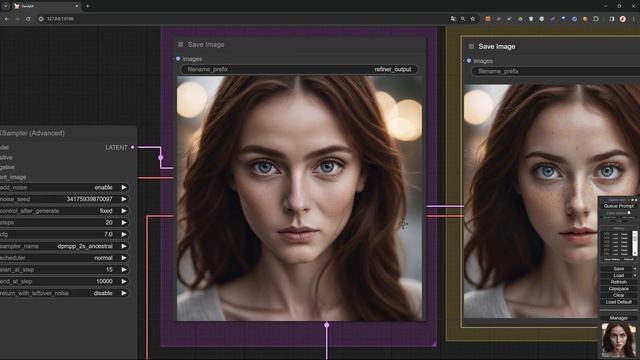Click the noise_seed value 34175939870097
640x360 pixels.
click(89, 199)
